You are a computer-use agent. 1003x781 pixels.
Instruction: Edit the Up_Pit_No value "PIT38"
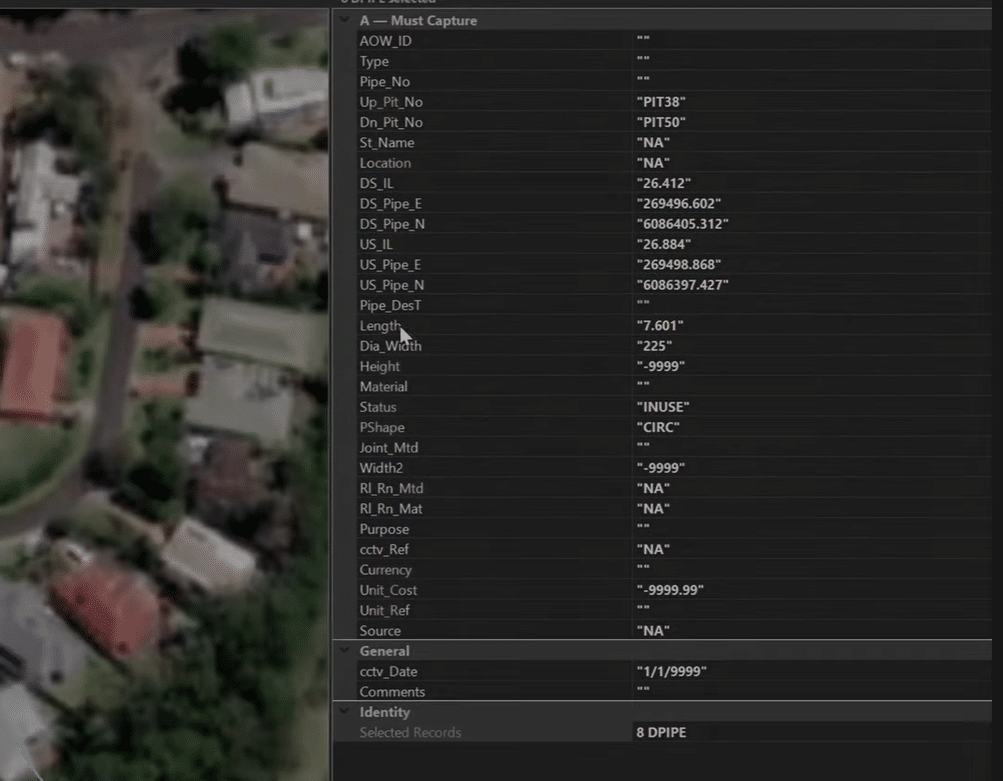pyautogui.click(x=661, y=102)
